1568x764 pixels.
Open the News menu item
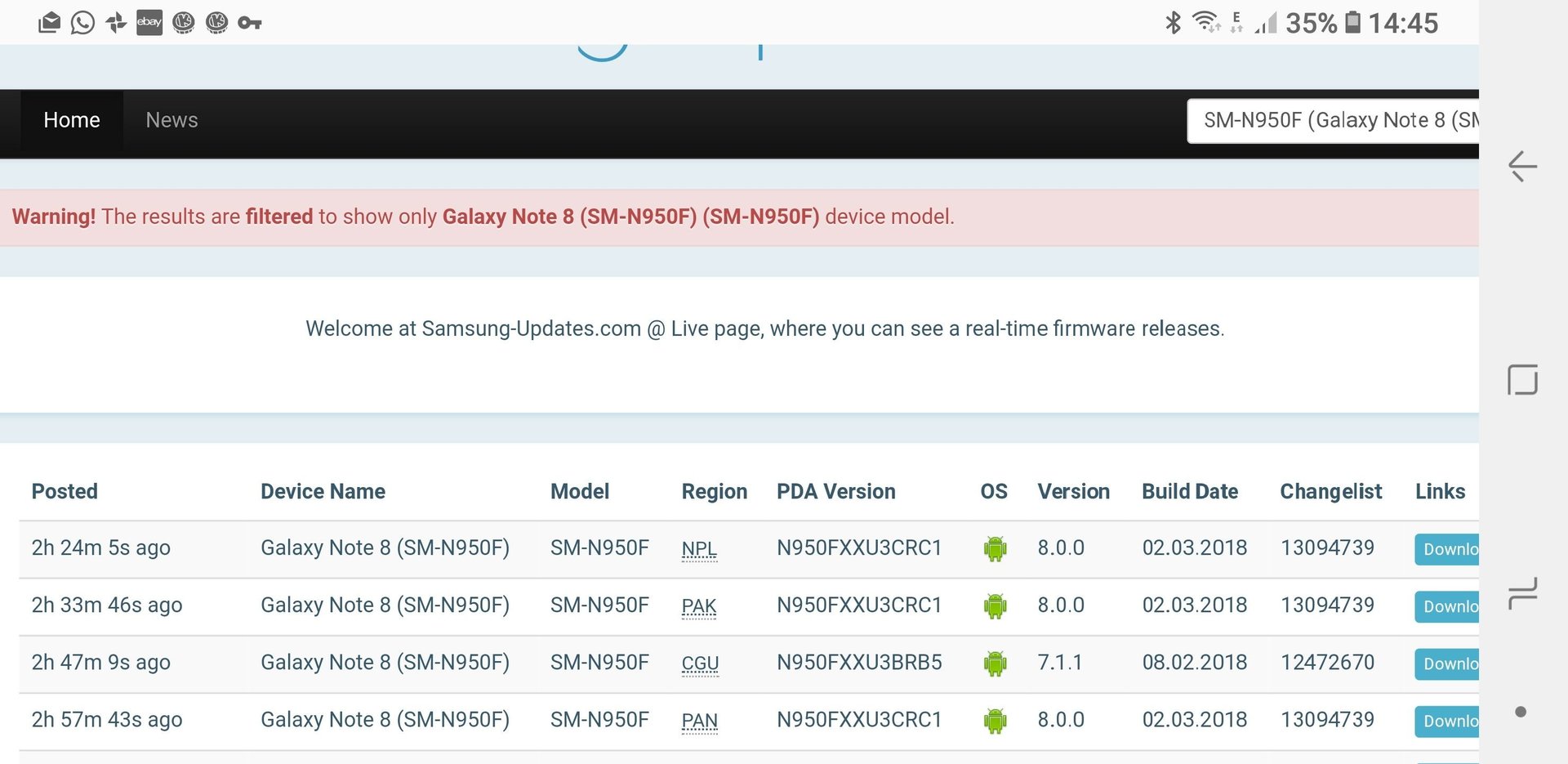pos(171,120)
